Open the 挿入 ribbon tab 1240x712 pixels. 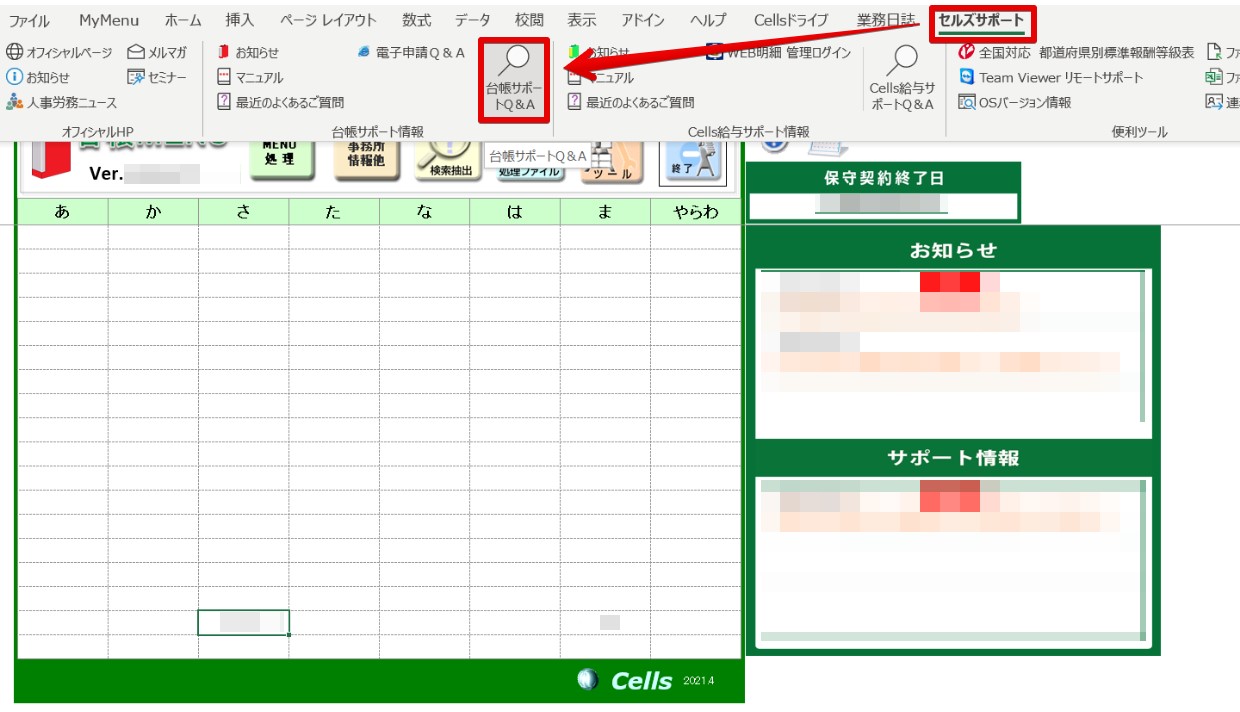(240, 20)
